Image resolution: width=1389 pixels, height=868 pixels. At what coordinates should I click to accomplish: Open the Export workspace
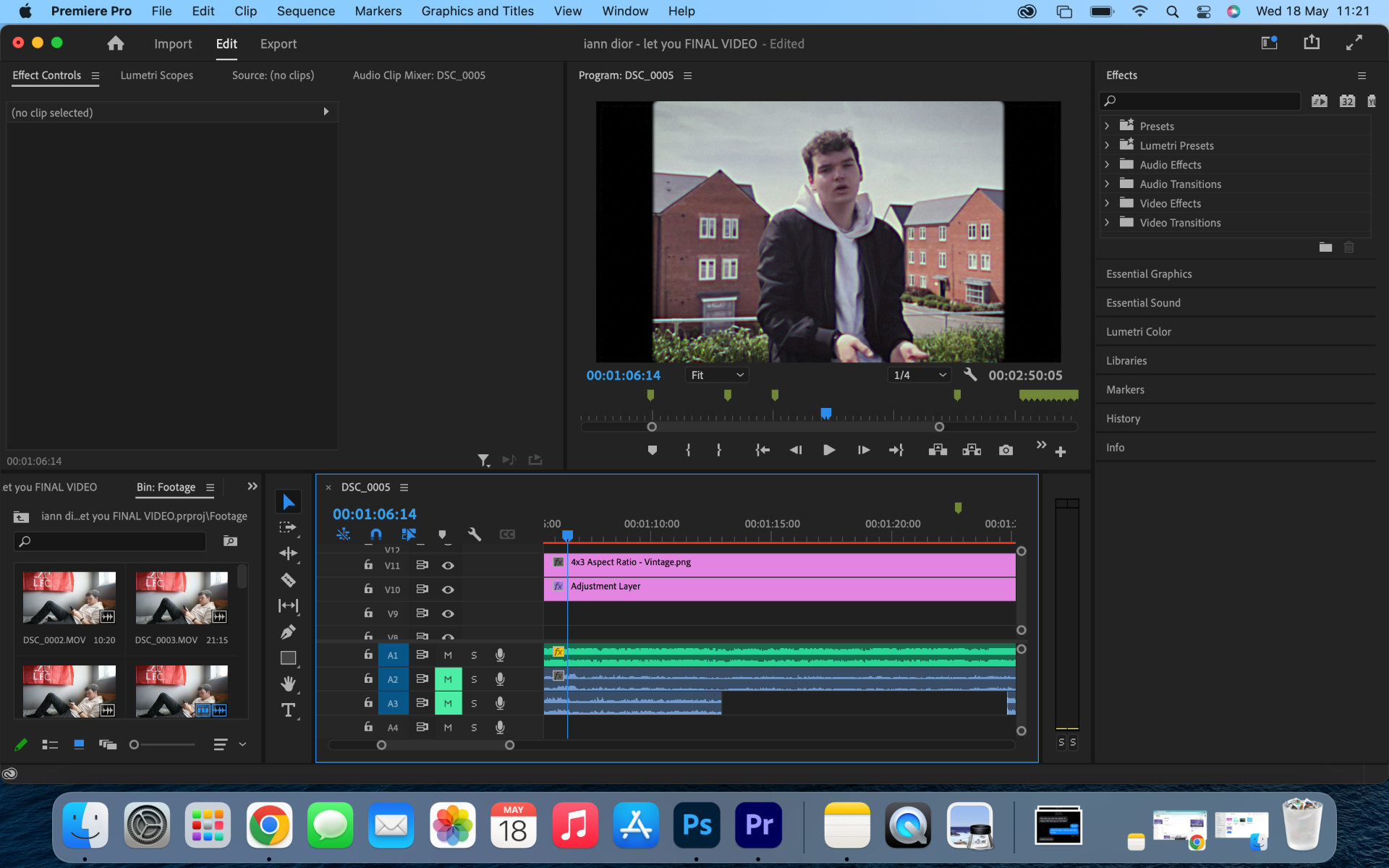278,43
